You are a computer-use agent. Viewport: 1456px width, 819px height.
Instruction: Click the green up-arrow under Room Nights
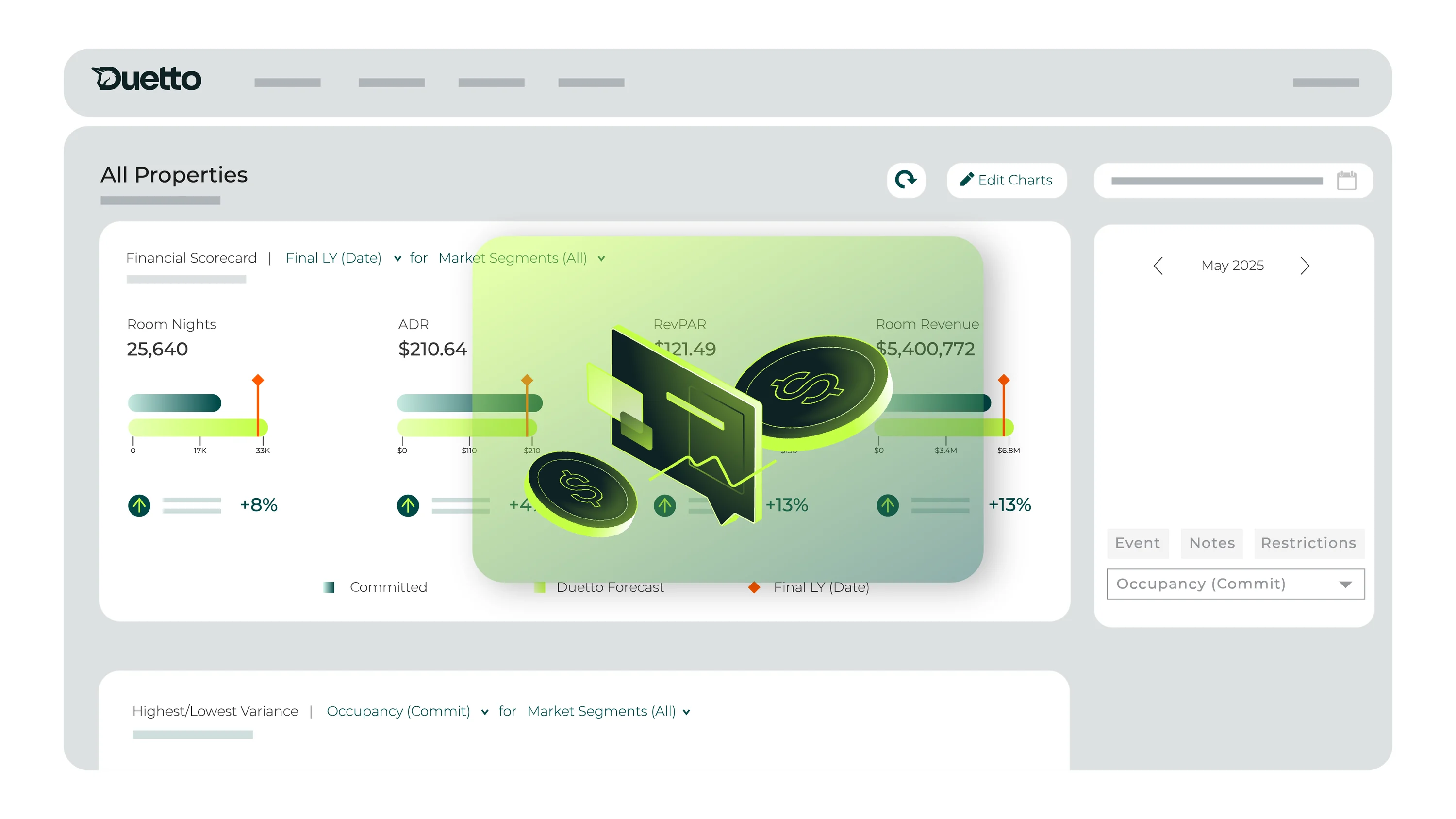(x=139, y=505)
